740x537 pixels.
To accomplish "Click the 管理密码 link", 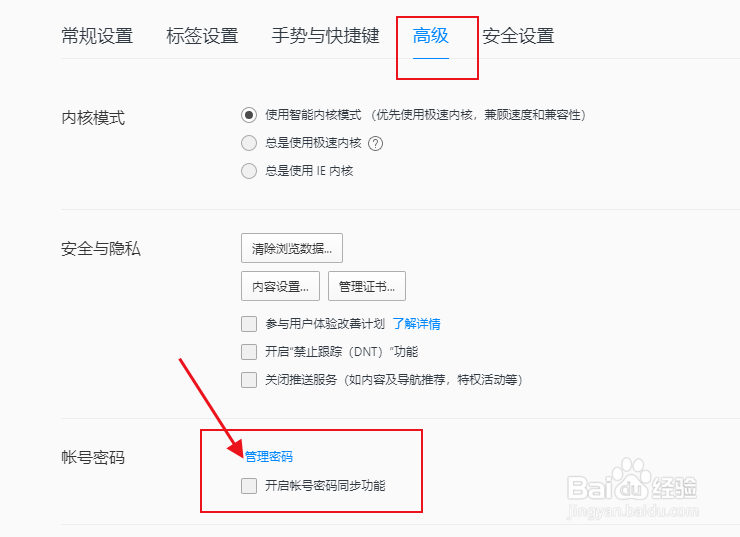I will pos(269,456).
